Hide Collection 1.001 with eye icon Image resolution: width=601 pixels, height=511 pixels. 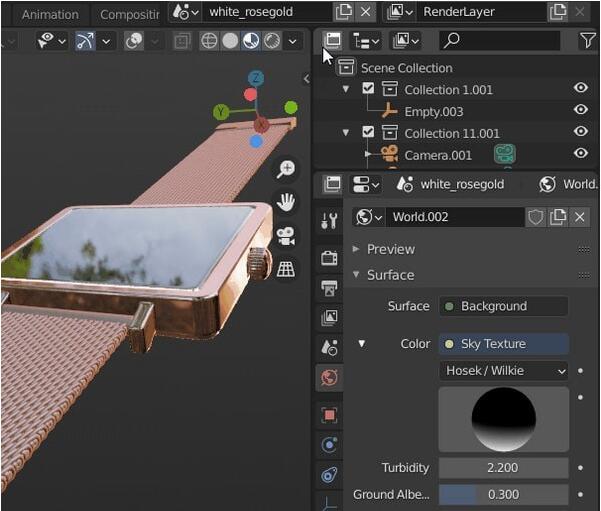581,87
